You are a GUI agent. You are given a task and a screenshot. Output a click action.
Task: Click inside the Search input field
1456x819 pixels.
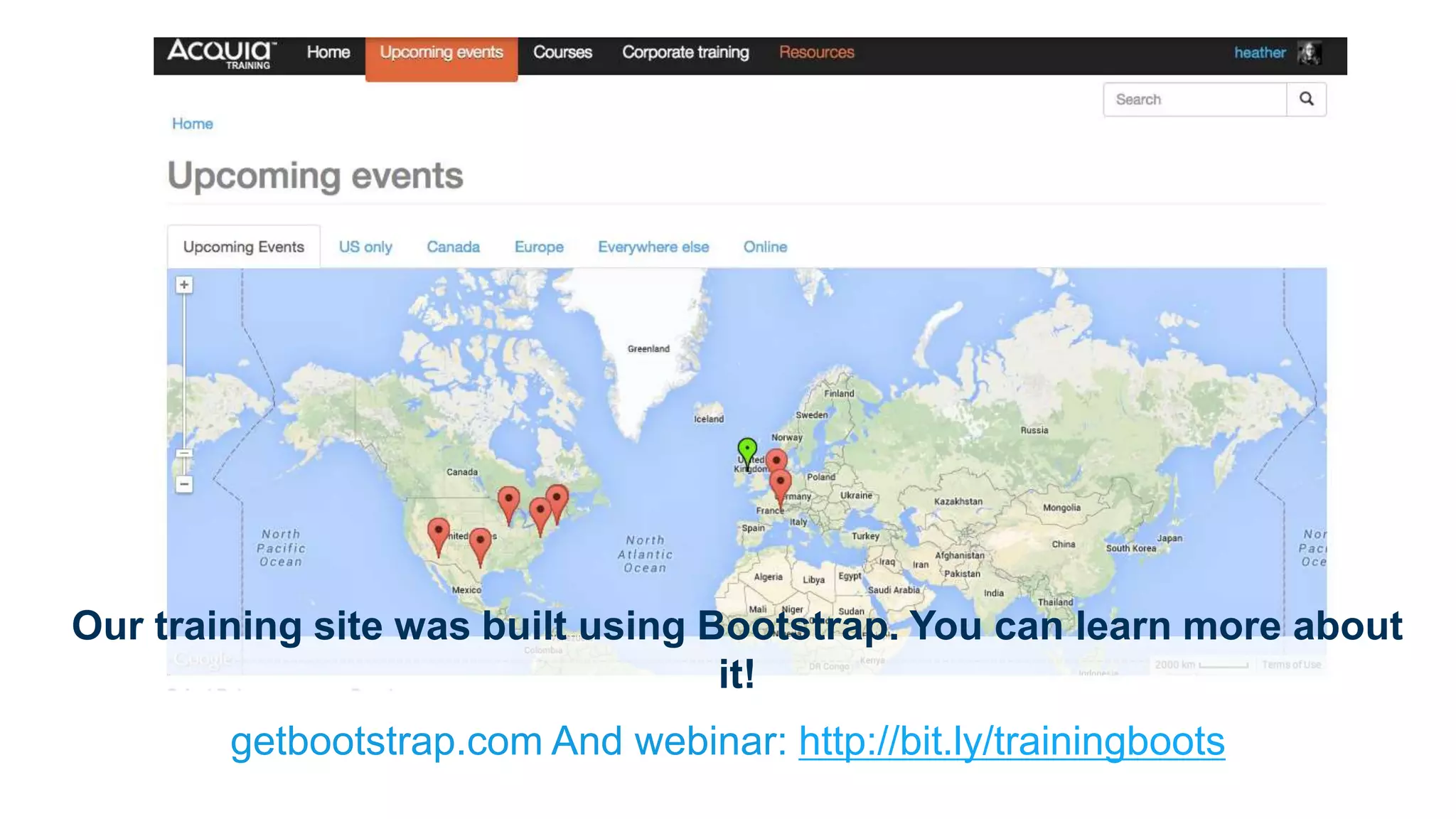coord(1195,99)
